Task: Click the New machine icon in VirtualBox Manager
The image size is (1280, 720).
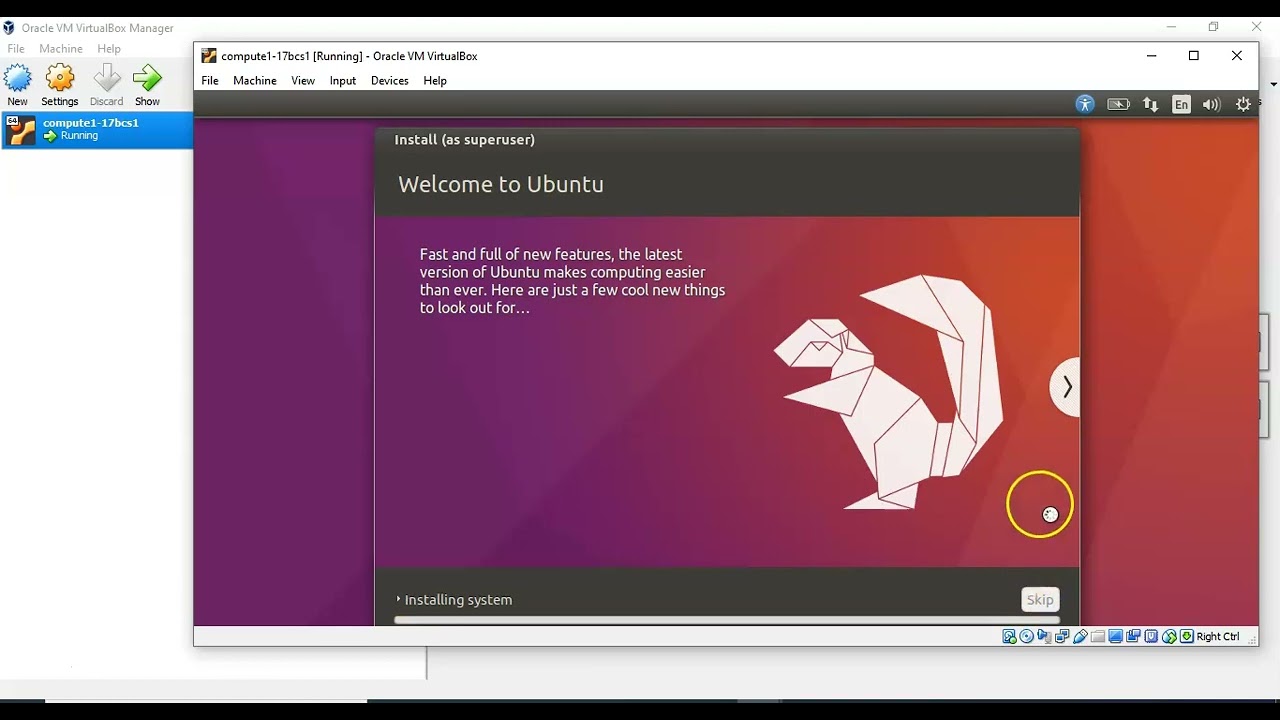Action: pyautogui.click(x=17, y=78)
